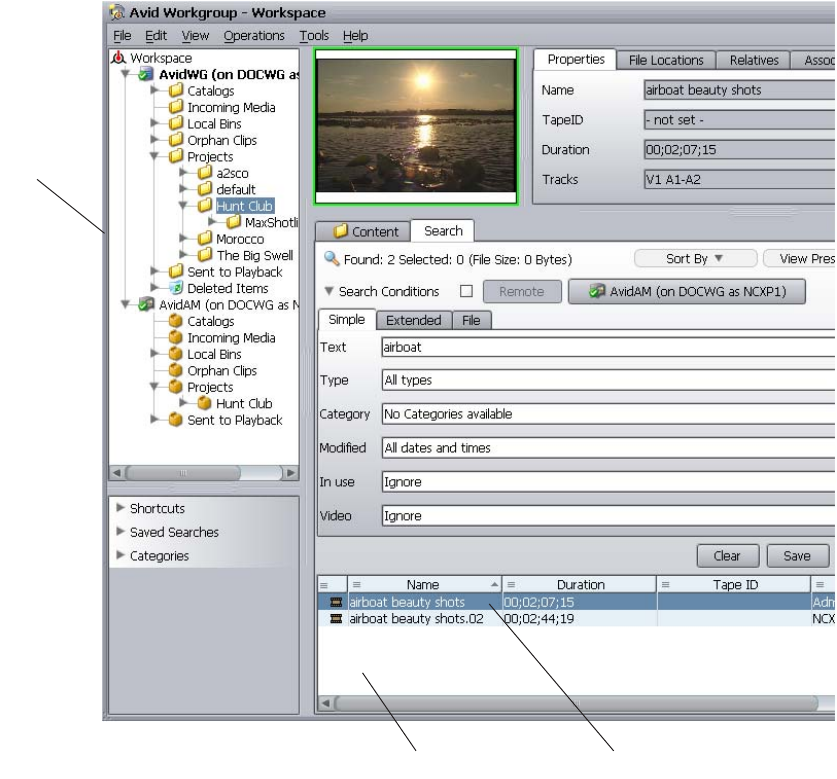Click the tree scrollbar right arrow
Viewport: 837px width, 779px height.
point(290,473)
